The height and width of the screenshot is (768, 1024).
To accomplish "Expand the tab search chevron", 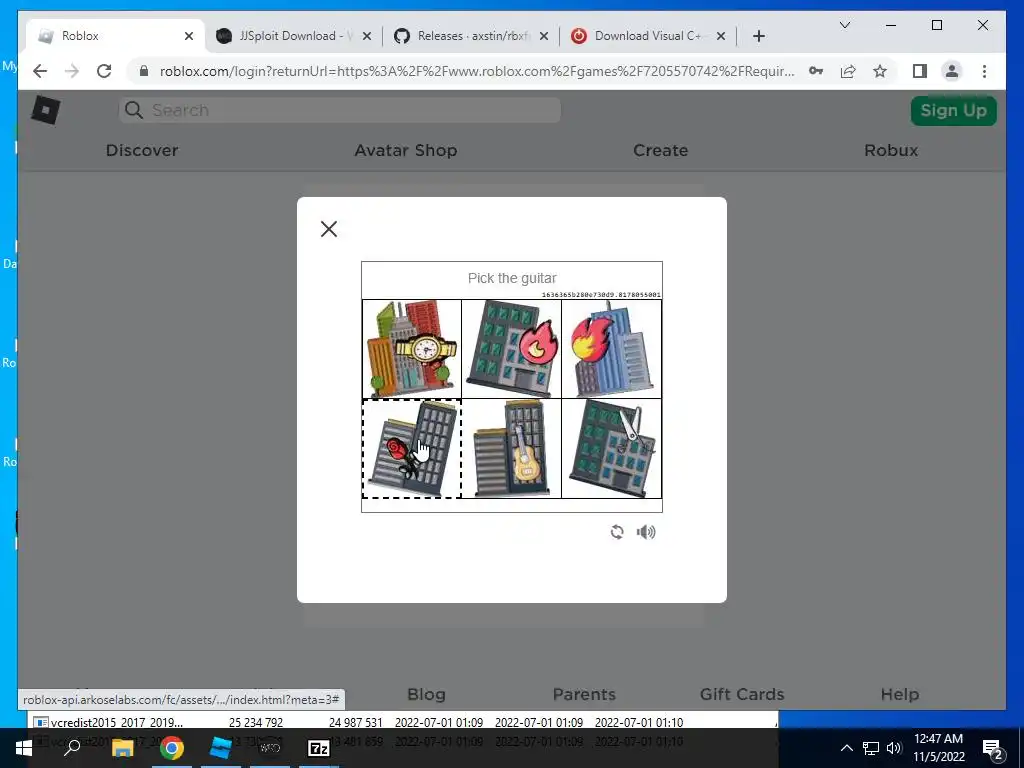I will coord(844,25).
